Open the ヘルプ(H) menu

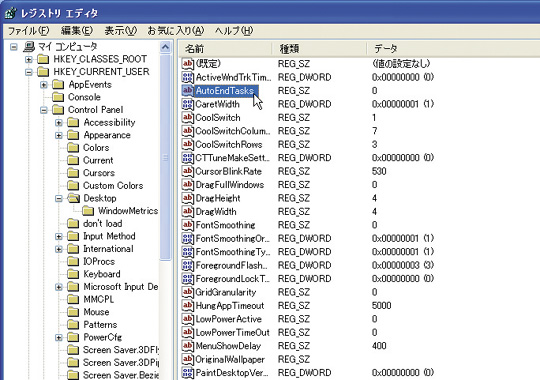(x=234, y=31)
